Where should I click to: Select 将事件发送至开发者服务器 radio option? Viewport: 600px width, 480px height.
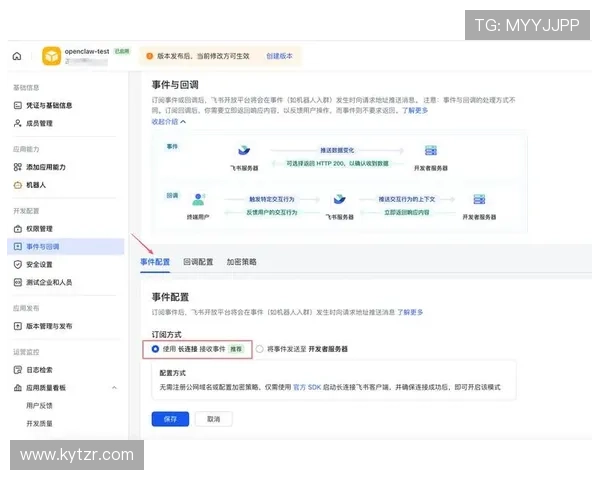[259, 349]
